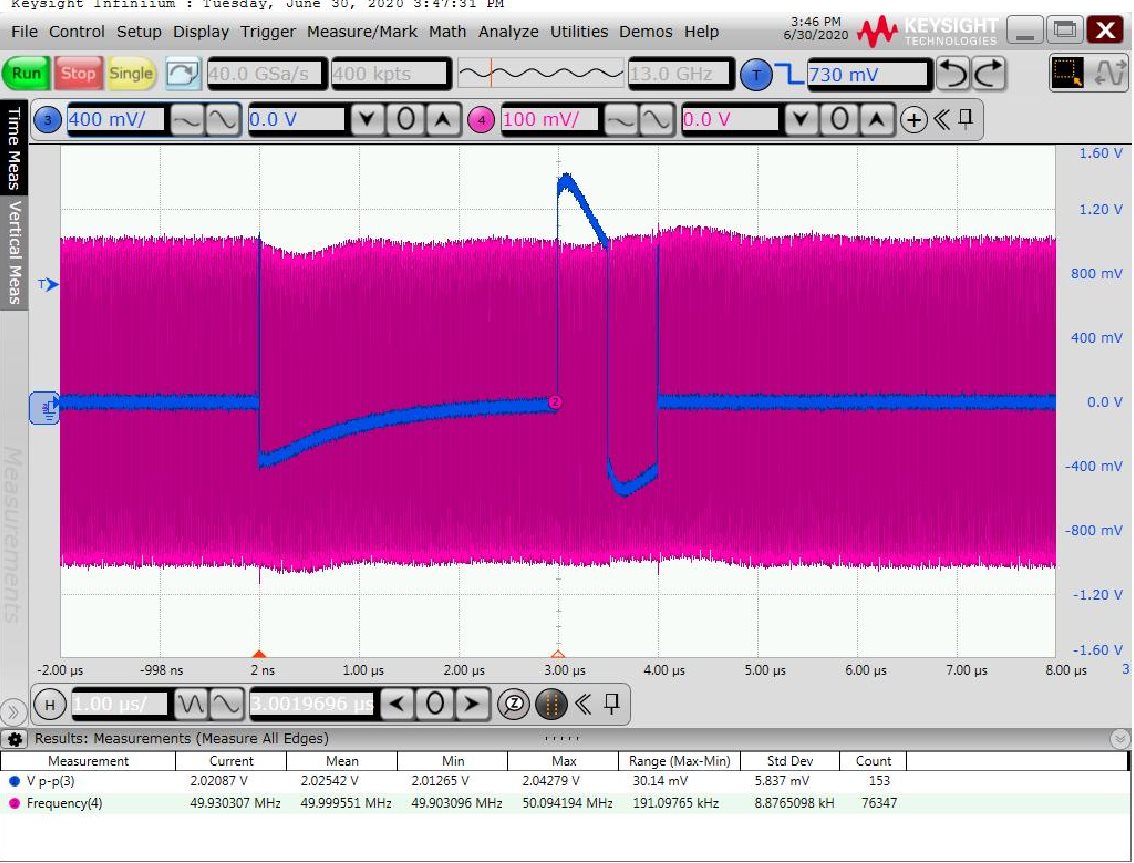This screenshot has height=863, width=1134.
Task: Click the horizontal position left arrow
Action: tap(397, 703)
